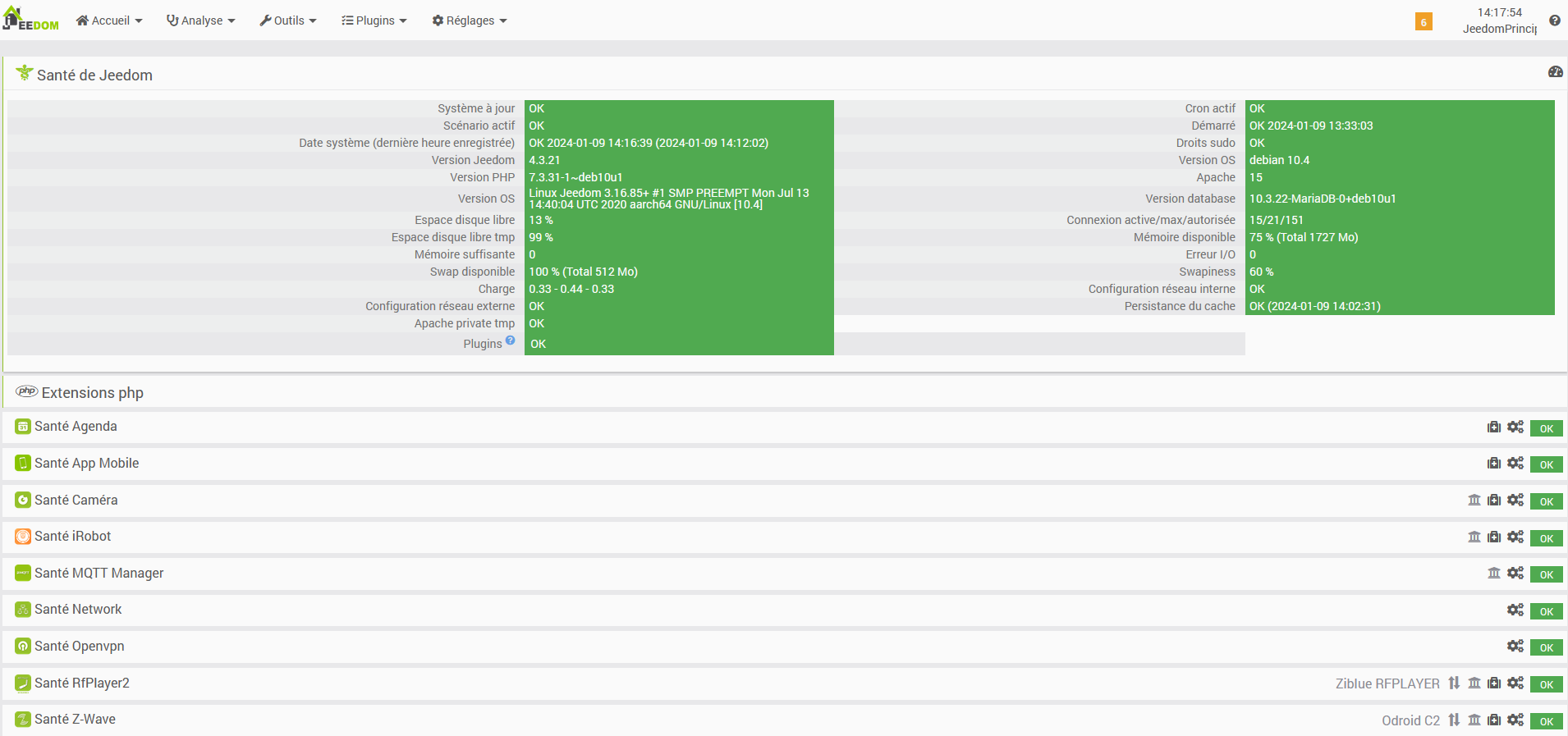Viewport: 1568px width, 736px height.
Task: Click OK status badge of Santé Z-Wave
Action: [x=1547, y=721]
